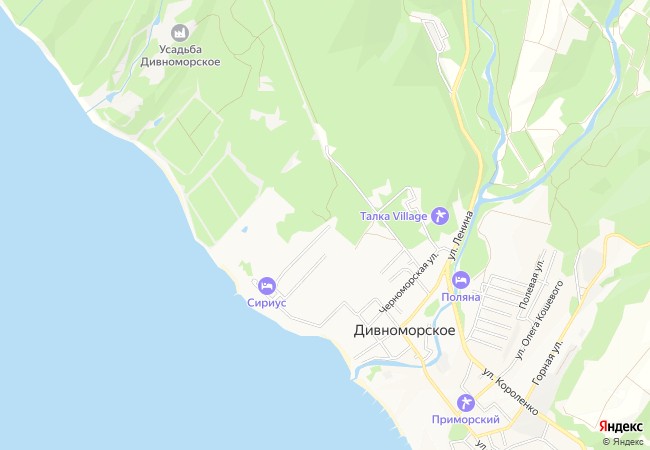Image resolution: width=650 pixels, height=450 pixels.
Task: Open the Талка Village beach icon
Action: 440,216
